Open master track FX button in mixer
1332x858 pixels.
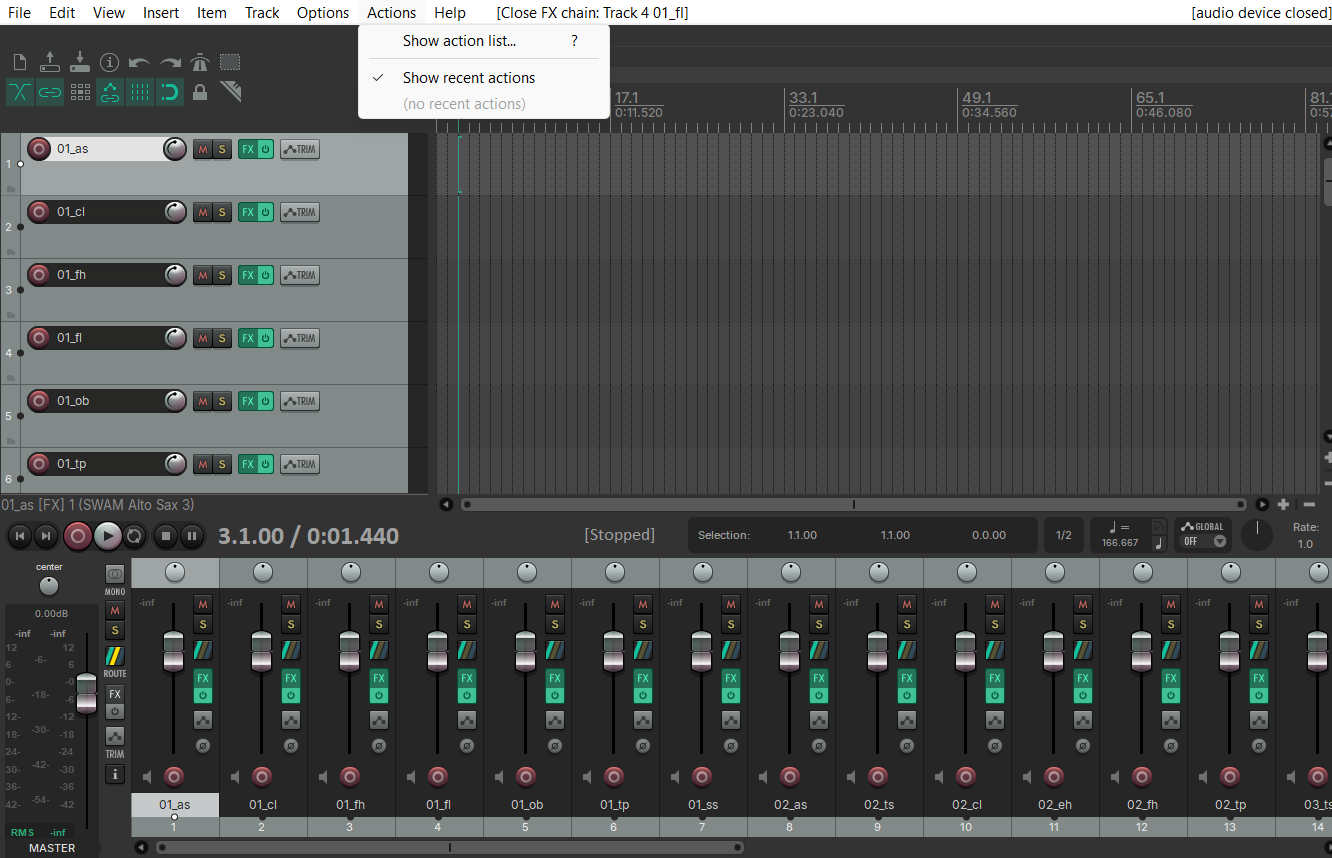(x=115, y=694)
